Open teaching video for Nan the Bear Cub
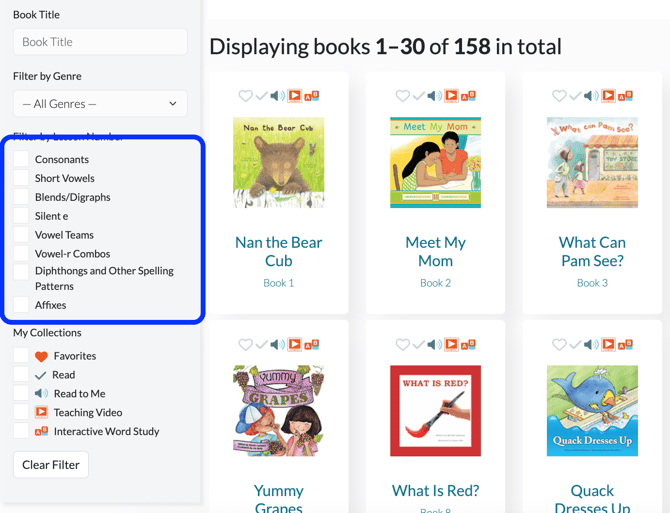This screenshot has height=513, width=670. (294, 95)
